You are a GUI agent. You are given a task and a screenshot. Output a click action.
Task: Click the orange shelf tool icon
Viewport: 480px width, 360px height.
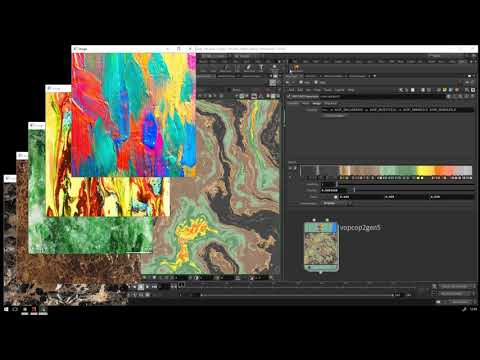coord(295,68)
